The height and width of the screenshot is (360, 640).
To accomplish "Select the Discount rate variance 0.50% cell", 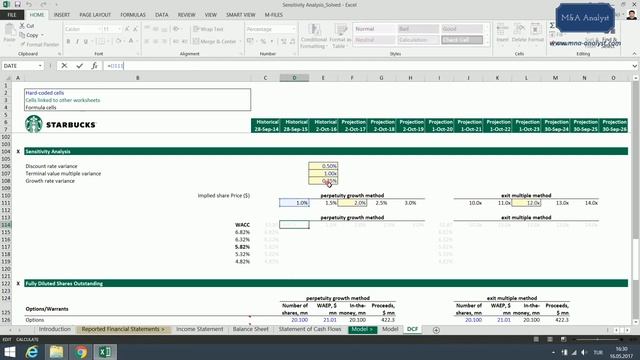I will click(x=323, y=166).
